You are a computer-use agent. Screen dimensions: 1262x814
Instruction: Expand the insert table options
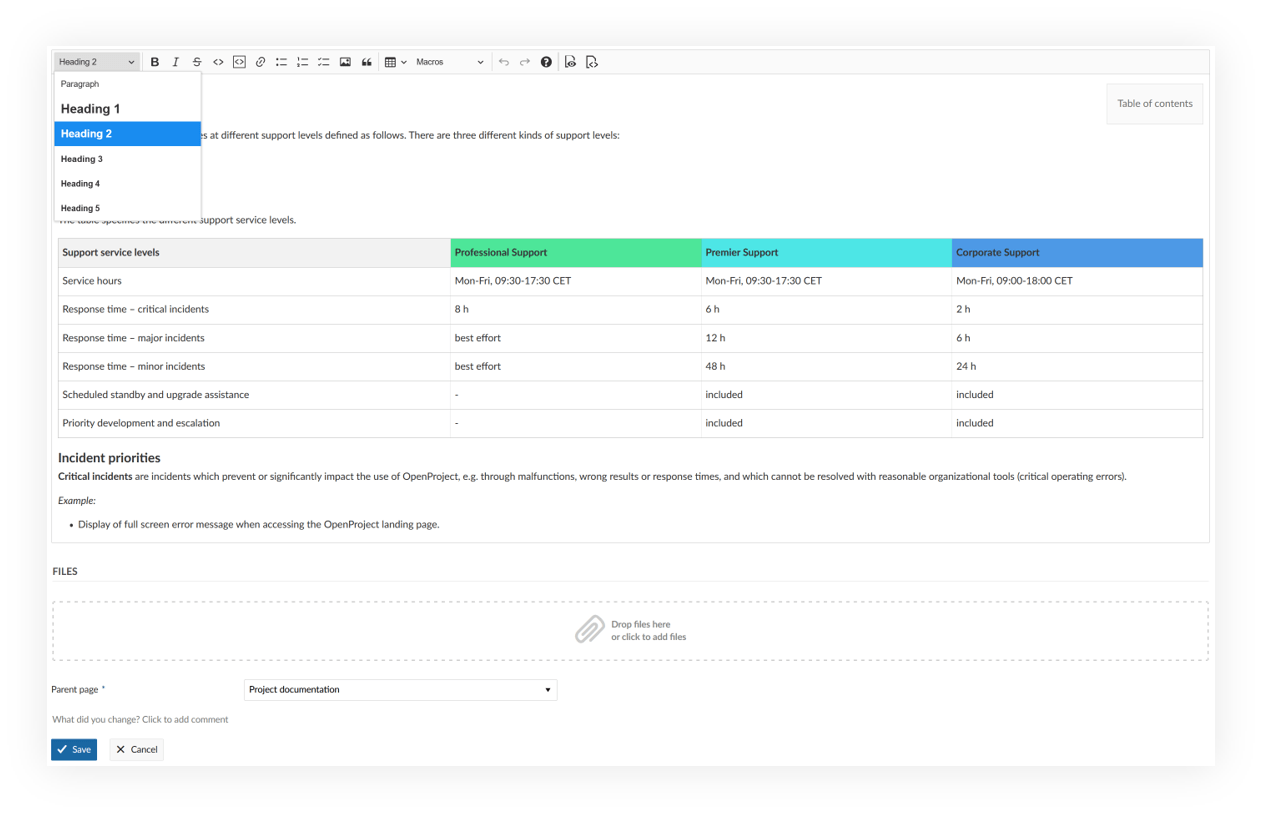point(404,61)
